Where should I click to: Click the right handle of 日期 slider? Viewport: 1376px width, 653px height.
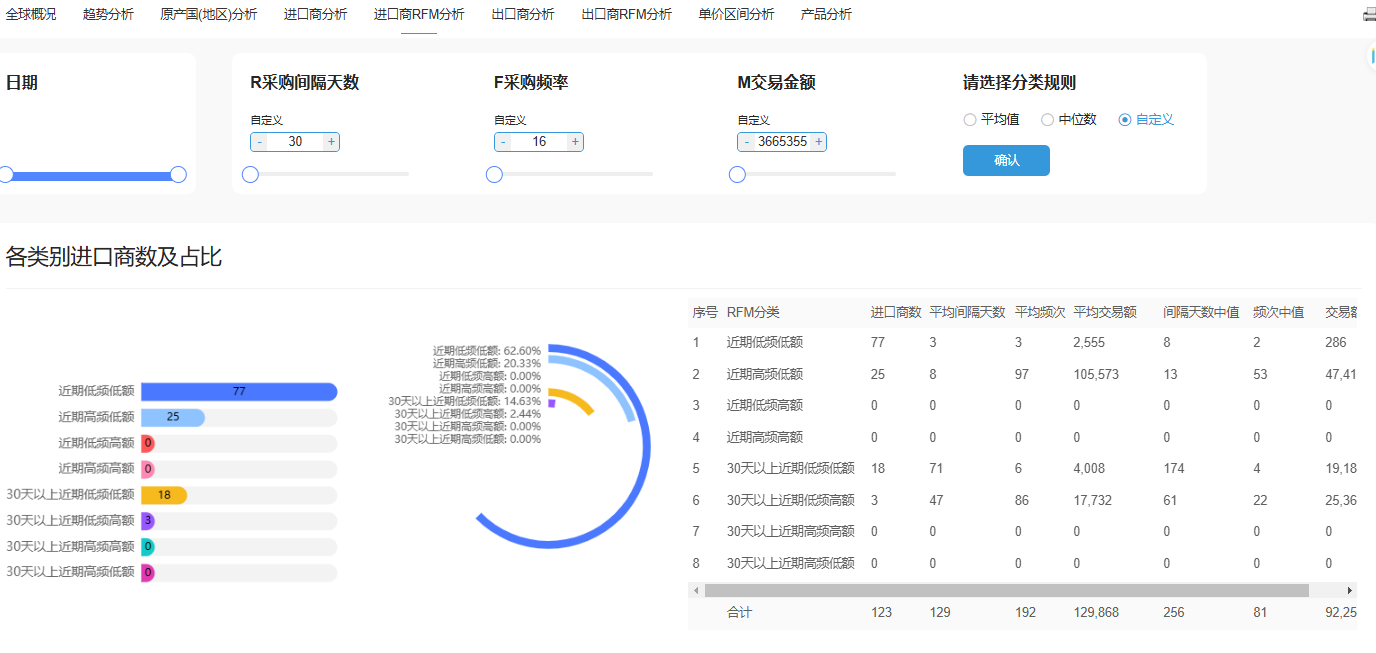178,175
